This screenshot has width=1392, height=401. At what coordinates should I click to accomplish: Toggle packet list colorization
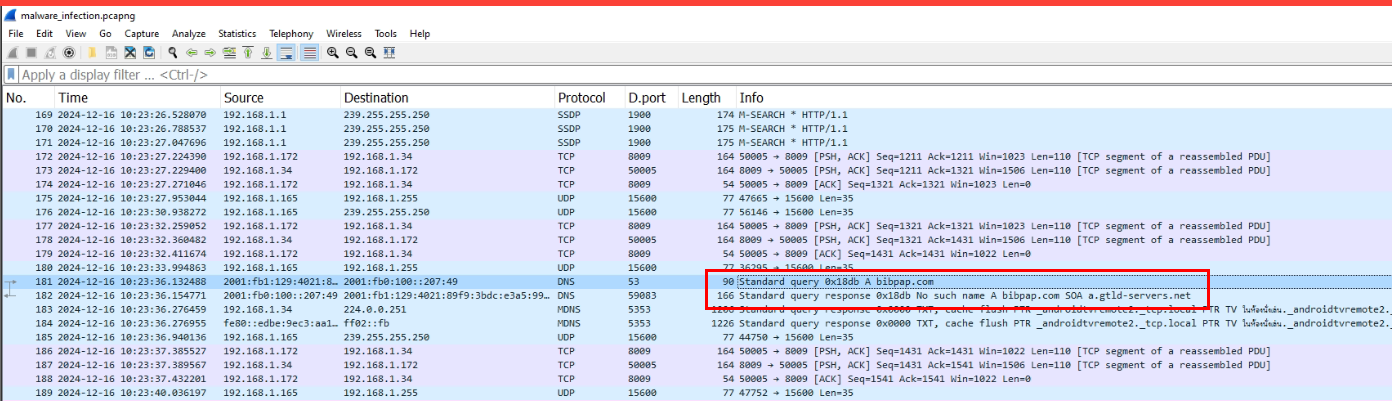click(309, 52)
